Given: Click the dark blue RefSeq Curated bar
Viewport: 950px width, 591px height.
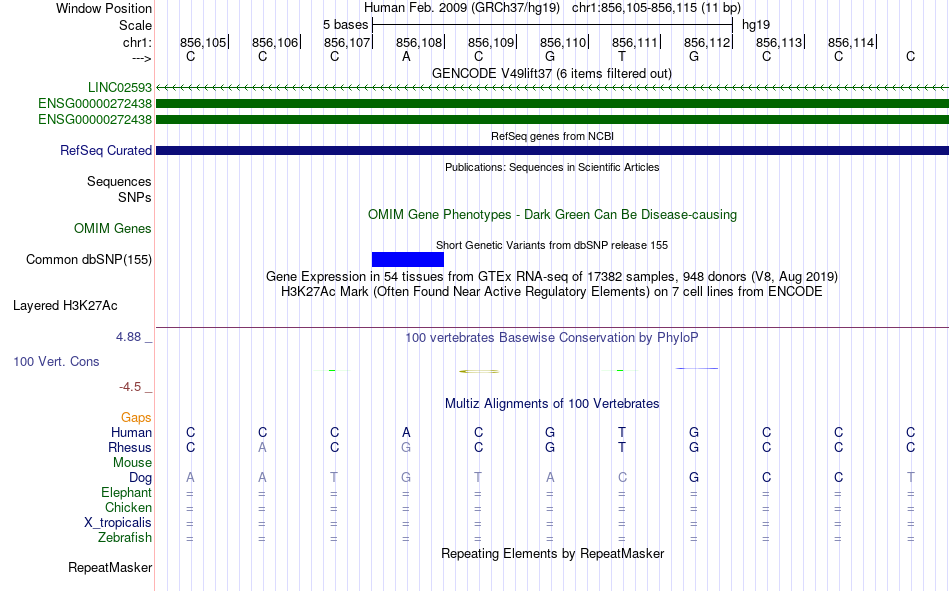Looking at the screenshot, I should click(553, 150).
